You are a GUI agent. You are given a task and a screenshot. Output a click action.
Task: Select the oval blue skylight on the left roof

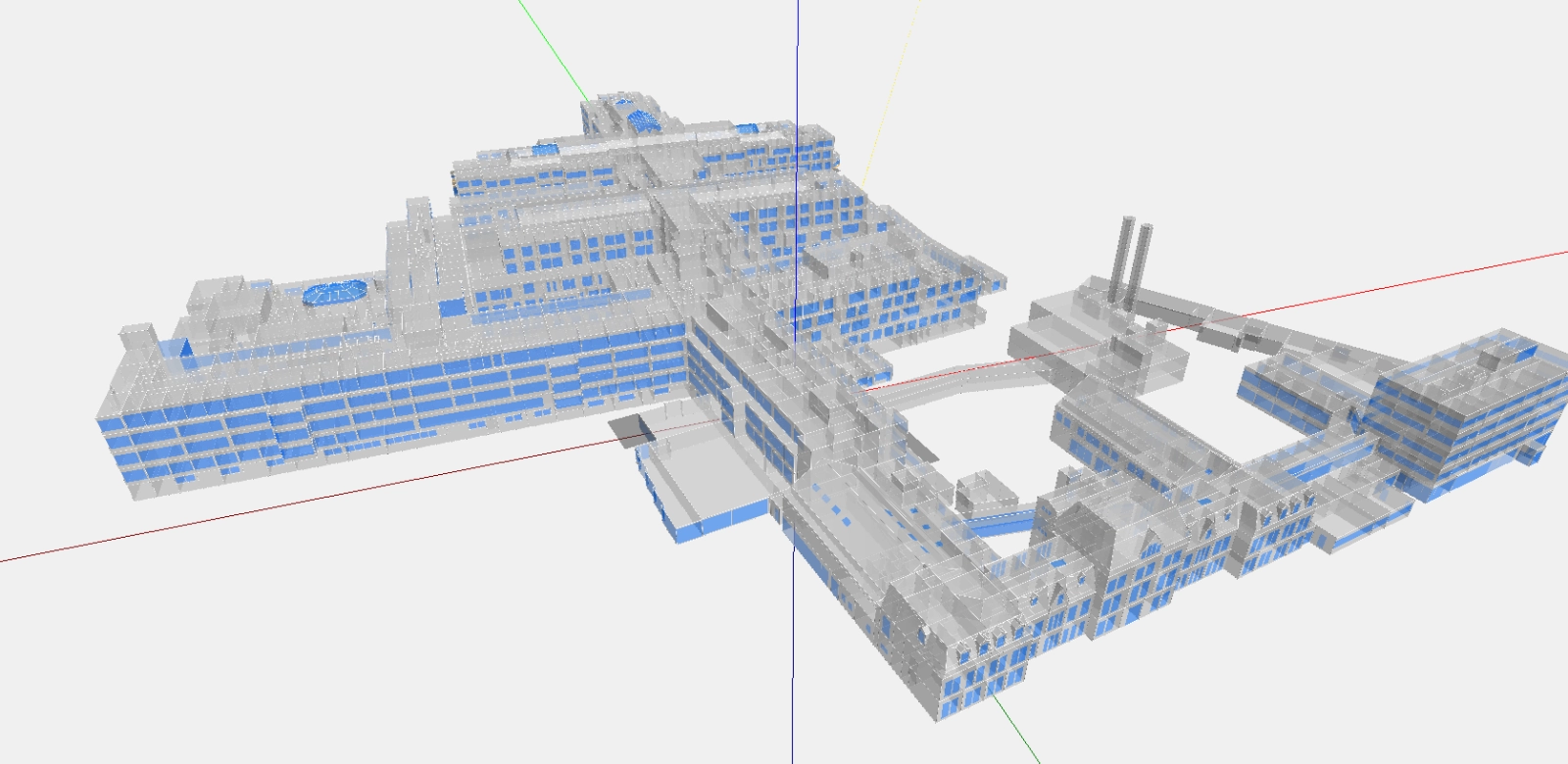tap(335, 293)
